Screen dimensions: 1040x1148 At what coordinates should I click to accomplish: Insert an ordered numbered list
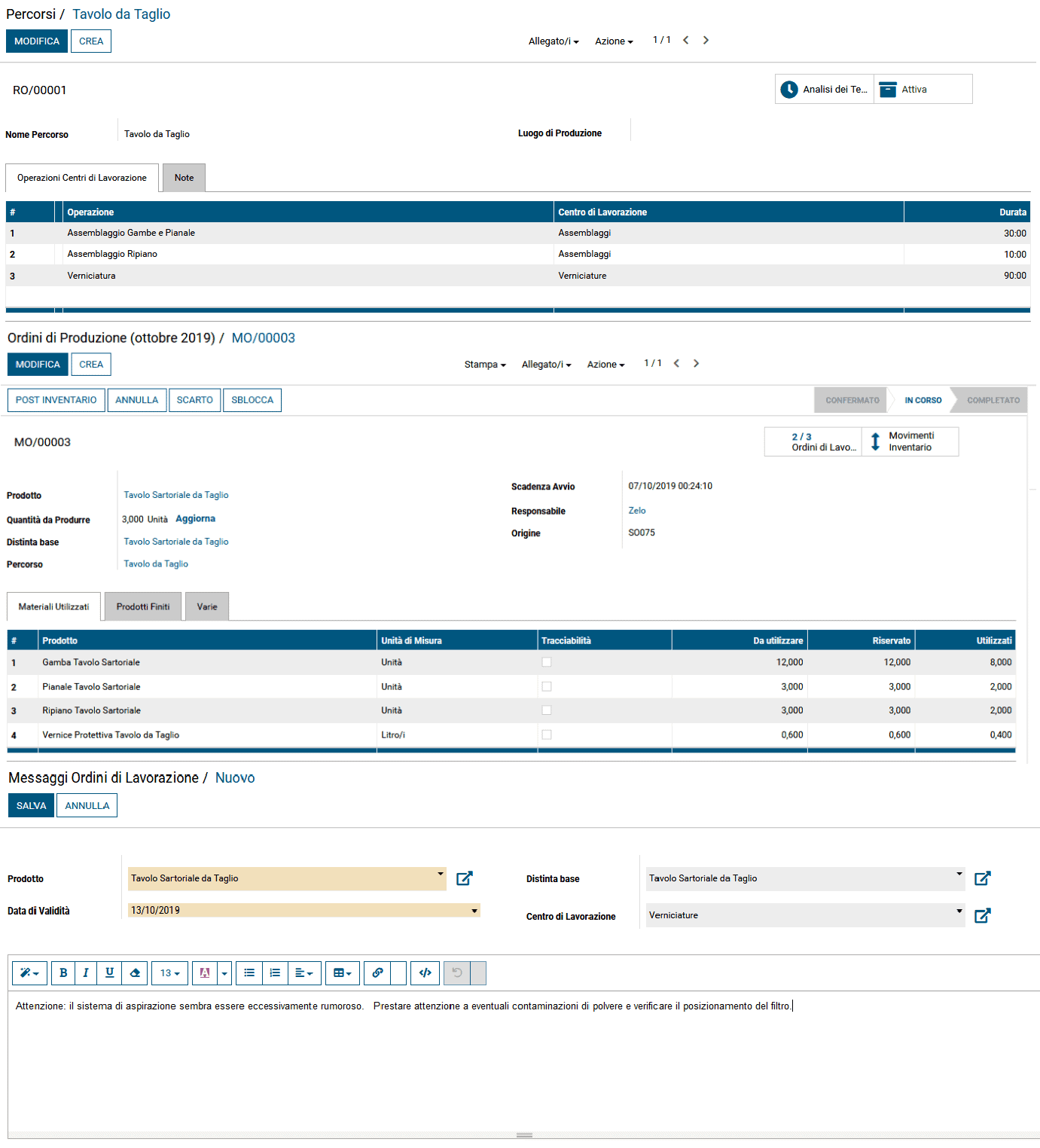pos(275,973)
